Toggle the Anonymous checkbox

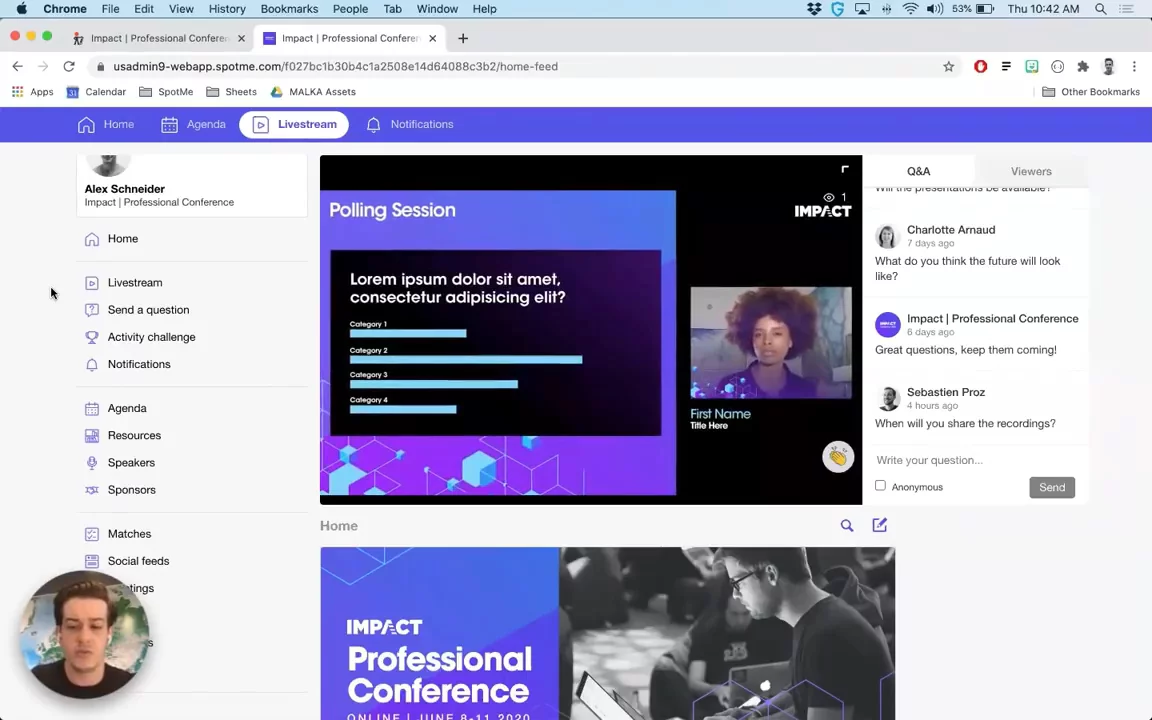click(880, 486)
